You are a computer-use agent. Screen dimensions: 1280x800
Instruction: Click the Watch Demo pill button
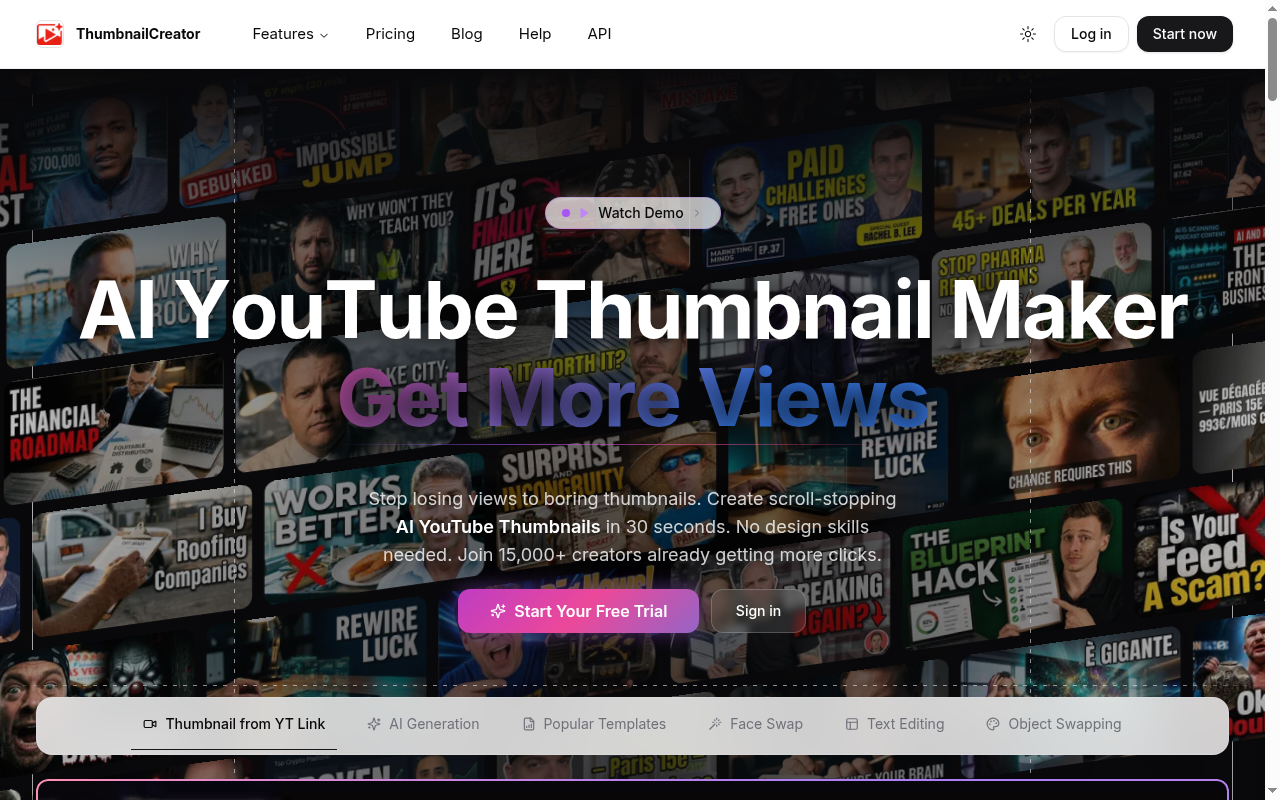(x=633, y=213)
